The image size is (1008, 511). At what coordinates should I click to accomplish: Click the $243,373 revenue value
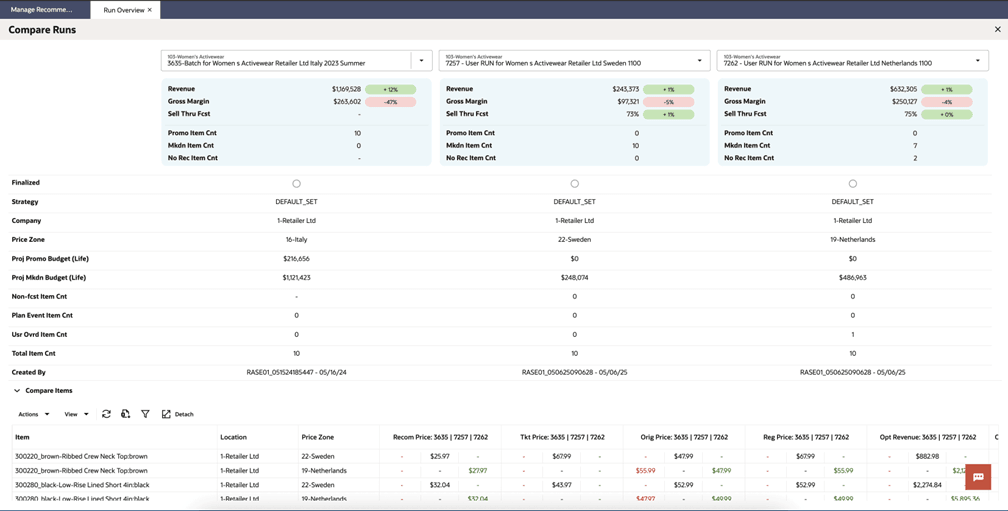(626, 89)
